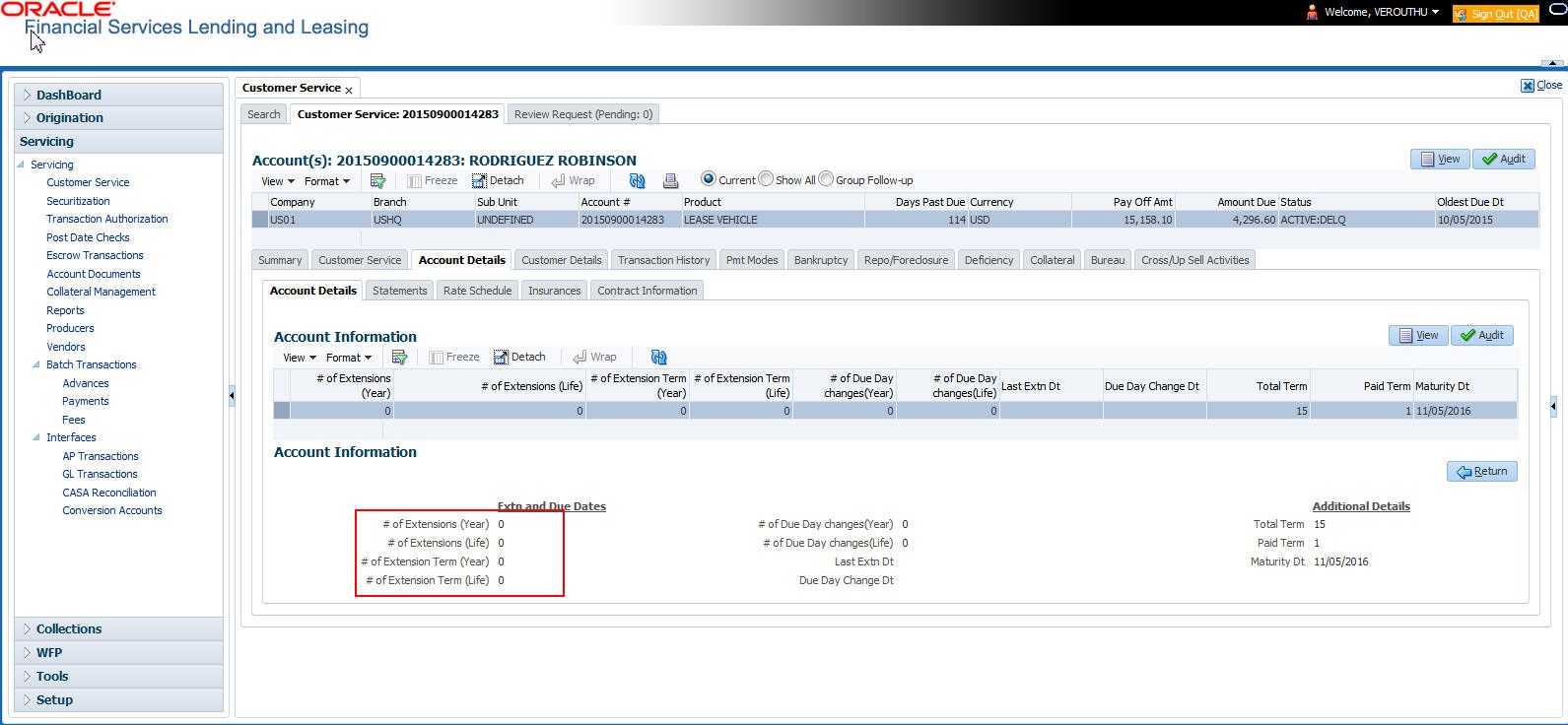The image size is (1568, 725).
Task: Click the user avatar icon beside Welcome
Action: point(1312,12)
